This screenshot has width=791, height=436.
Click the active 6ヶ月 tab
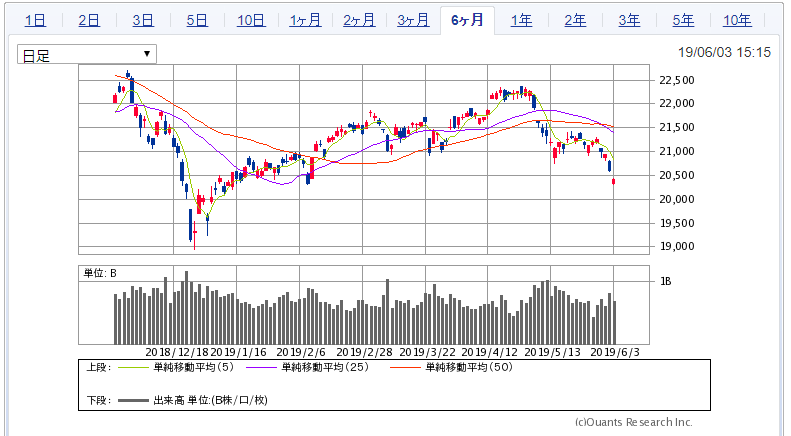coord(467,20)
